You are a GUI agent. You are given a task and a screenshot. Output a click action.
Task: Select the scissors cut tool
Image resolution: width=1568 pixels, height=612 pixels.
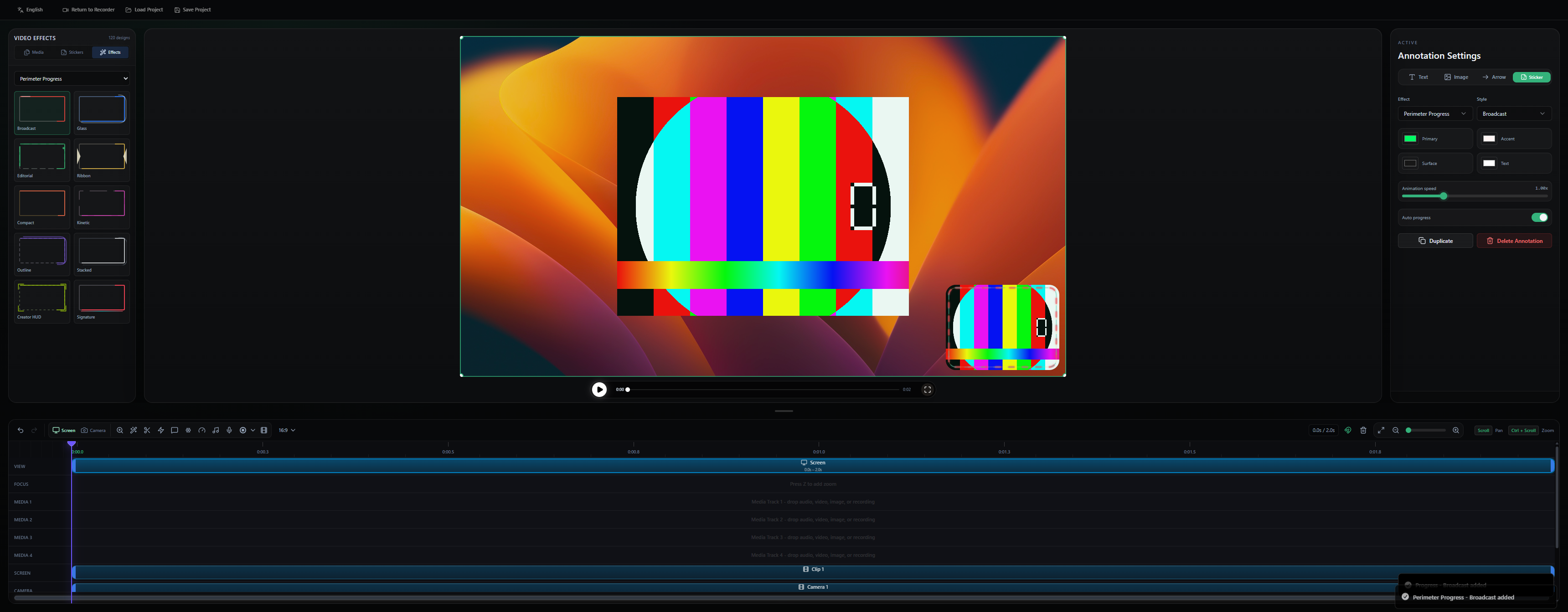click(147, 430)
